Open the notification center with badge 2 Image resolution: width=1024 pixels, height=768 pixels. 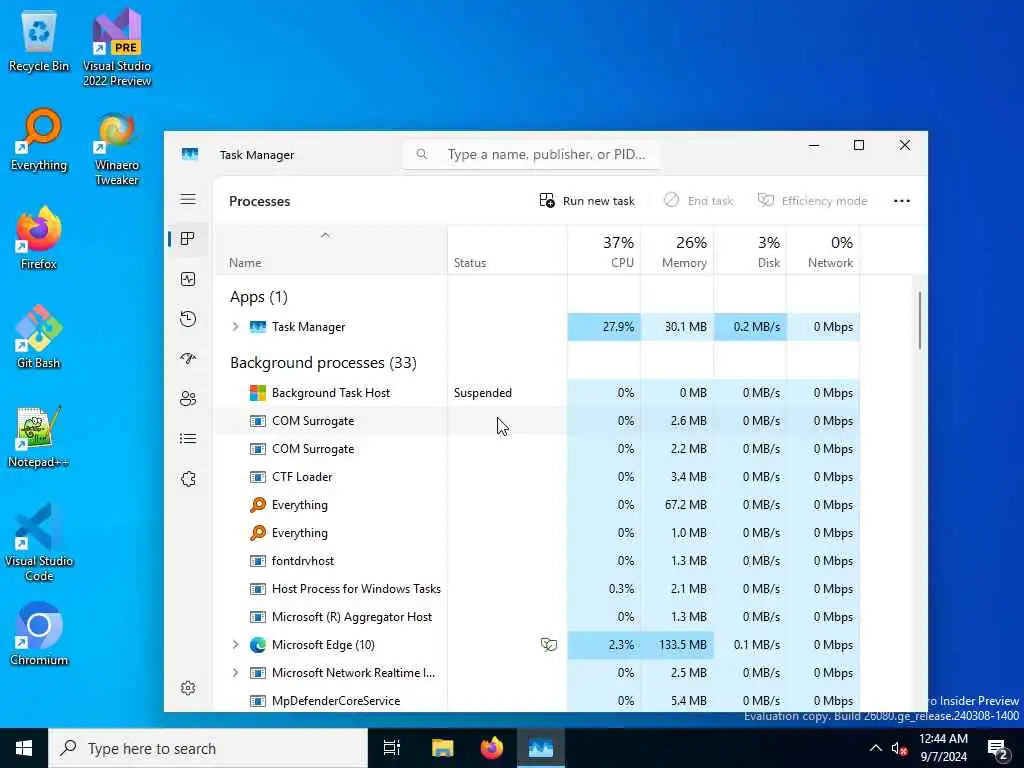click(x=998, y=748)
